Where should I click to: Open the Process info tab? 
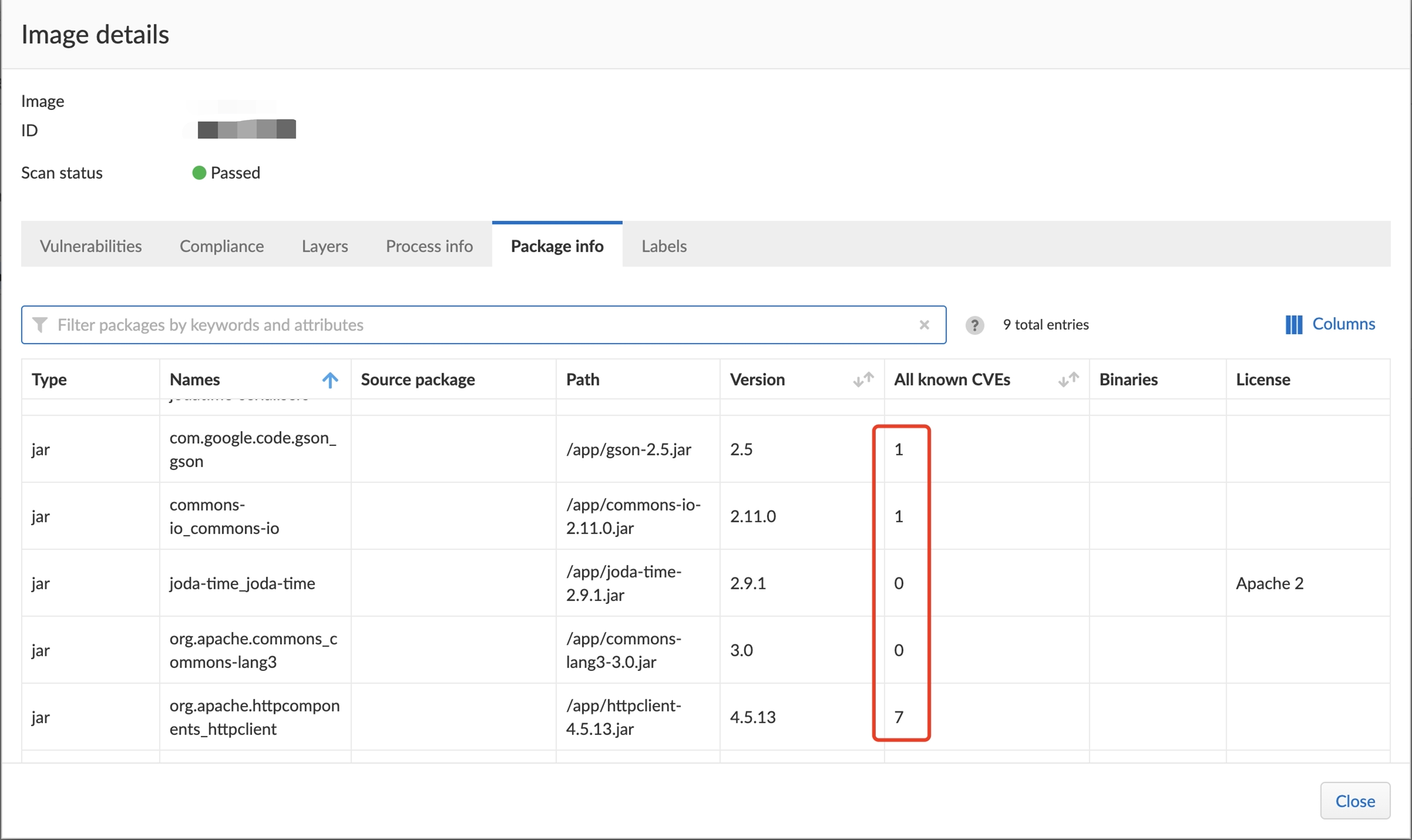pos(429,246)
